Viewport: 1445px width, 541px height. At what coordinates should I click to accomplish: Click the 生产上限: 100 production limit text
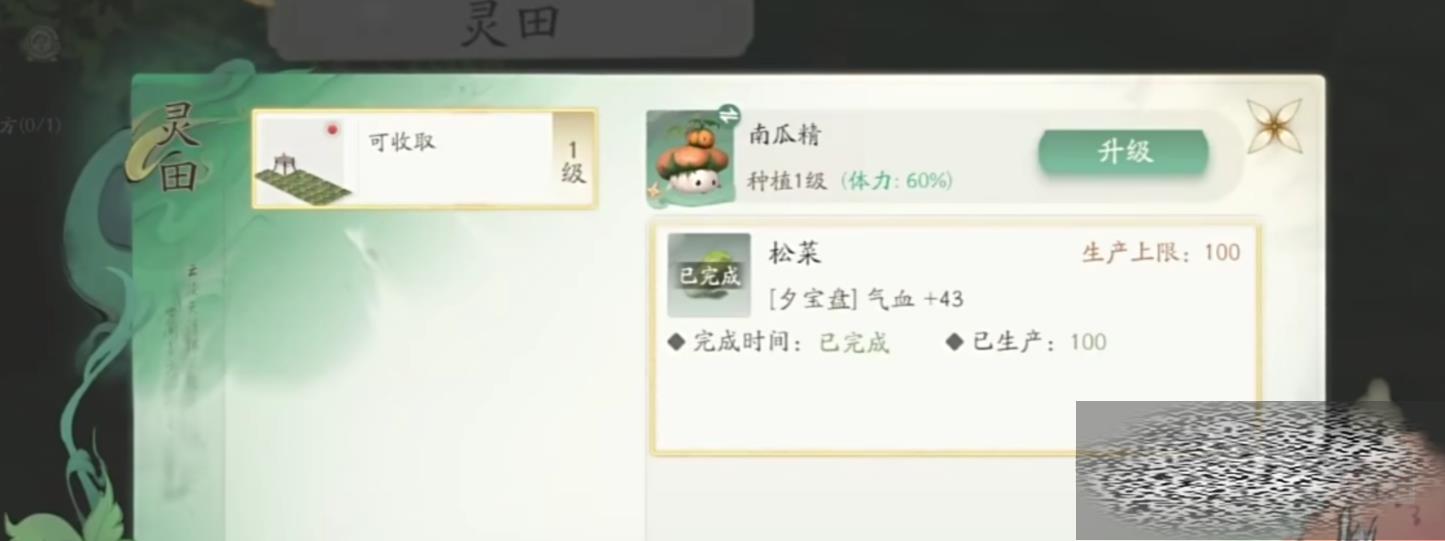pyautogui.click(x=1161, y=252)
